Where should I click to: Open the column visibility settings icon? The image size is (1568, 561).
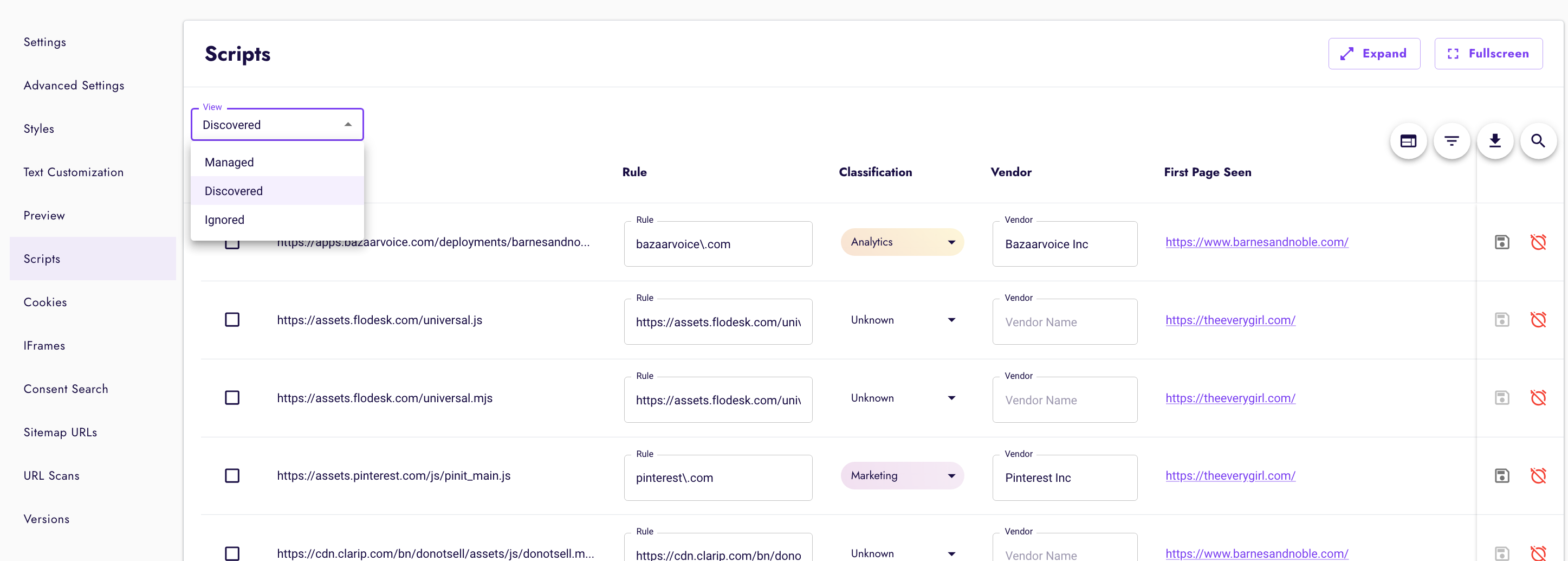pos(1408,141)
